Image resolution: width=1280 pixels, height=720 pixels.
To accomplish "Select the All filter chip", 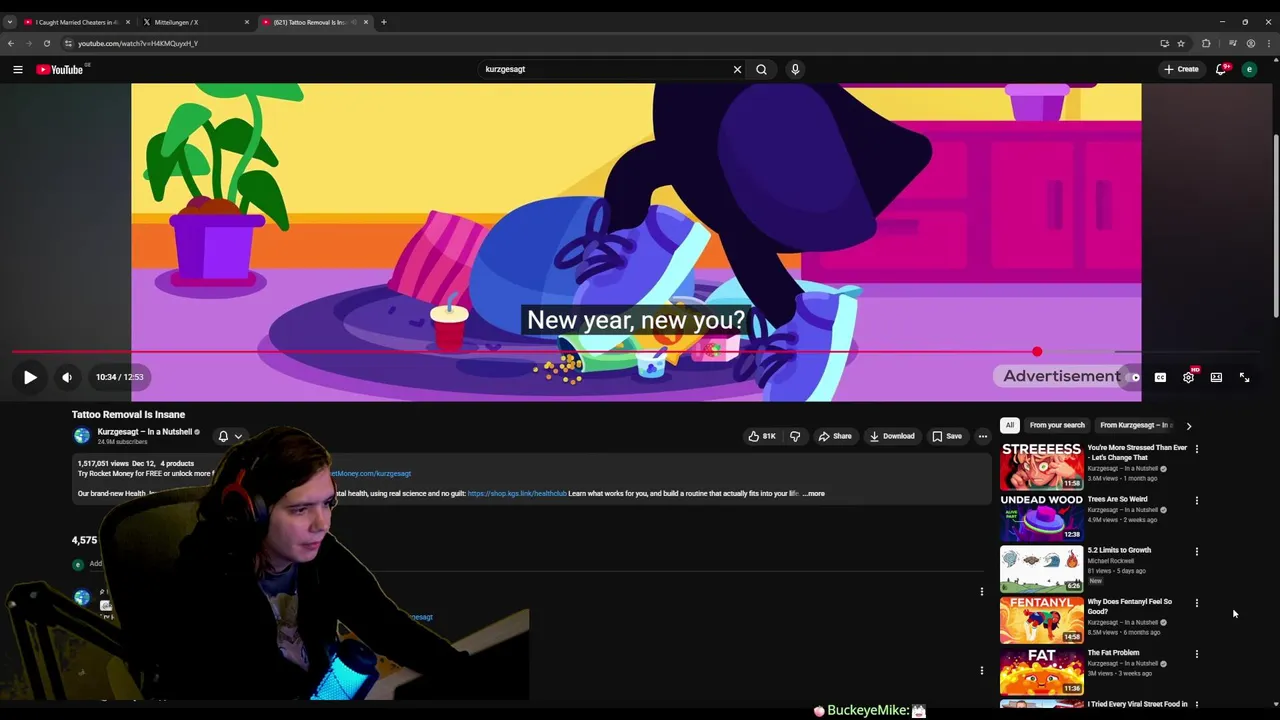I will [1010, 425].
